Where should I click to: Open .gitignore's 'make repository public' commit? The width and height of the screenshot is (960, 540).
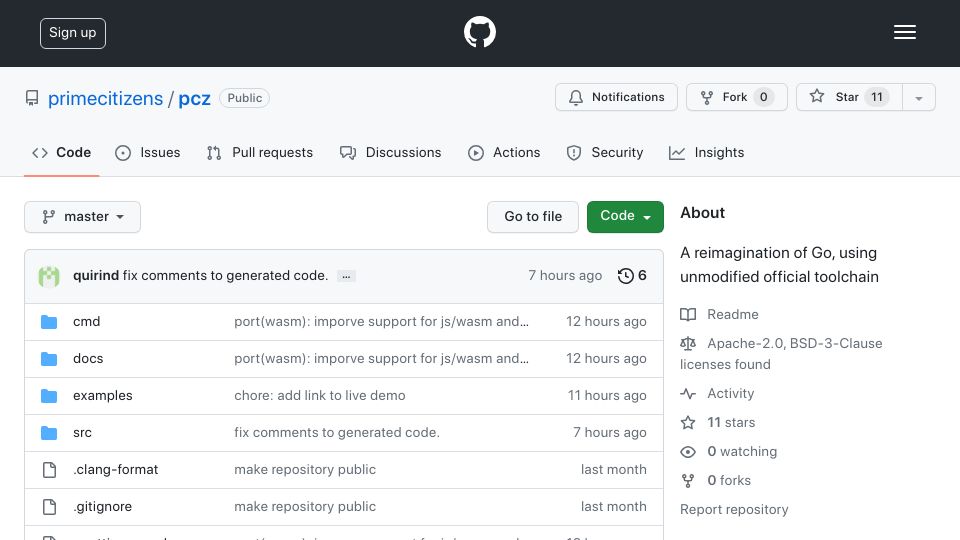coord(305,506)
